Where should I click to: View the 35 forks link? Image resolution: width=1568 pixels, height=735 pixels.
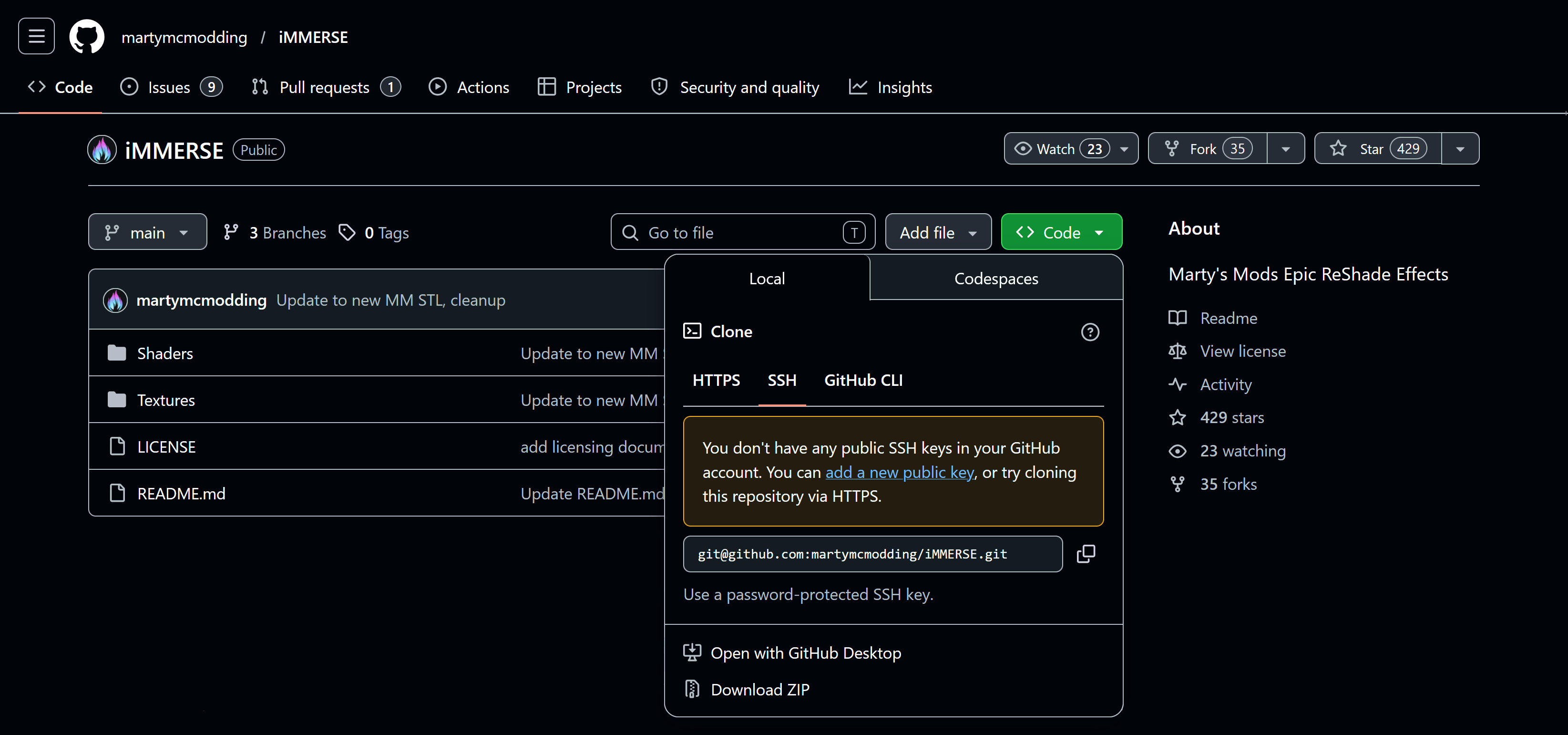click(x=1212, y=484)
